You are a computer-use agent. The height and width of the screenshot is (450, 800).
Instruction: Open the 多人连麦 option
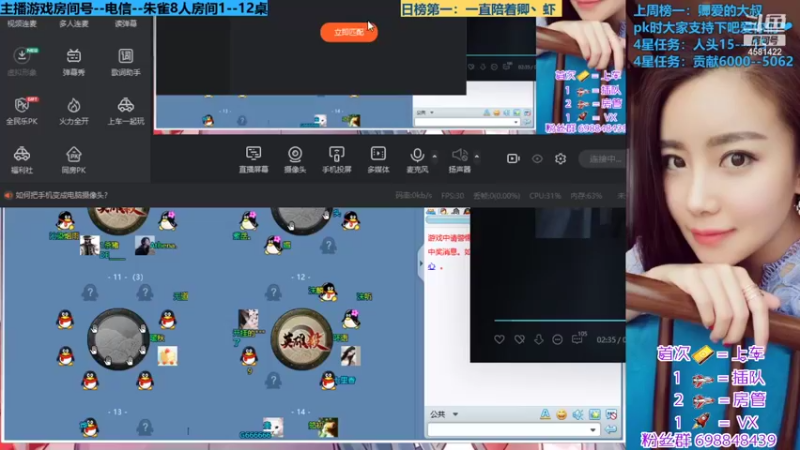pyautogui.click(x=73, y=23)
